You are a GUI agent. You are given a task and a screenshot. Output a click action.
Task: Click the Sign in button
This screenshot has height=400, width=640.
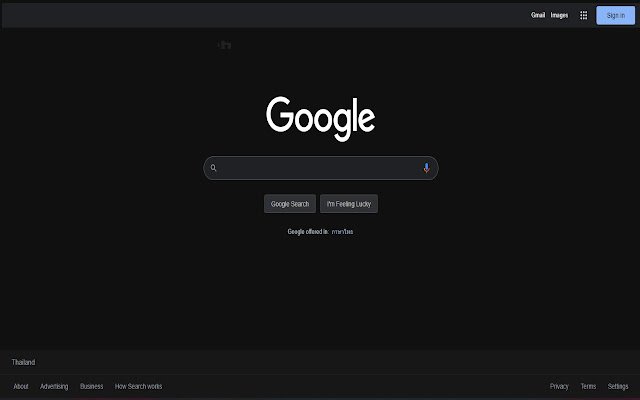[x=616, y=16]
